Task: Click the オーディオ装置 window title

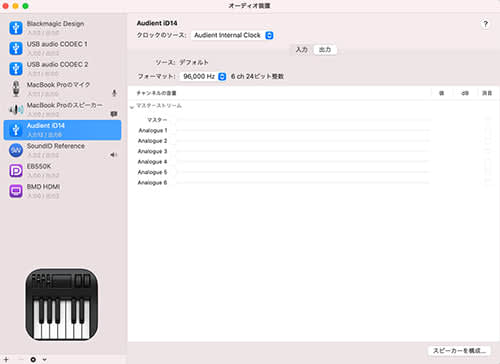Action: tap(249, 6)
